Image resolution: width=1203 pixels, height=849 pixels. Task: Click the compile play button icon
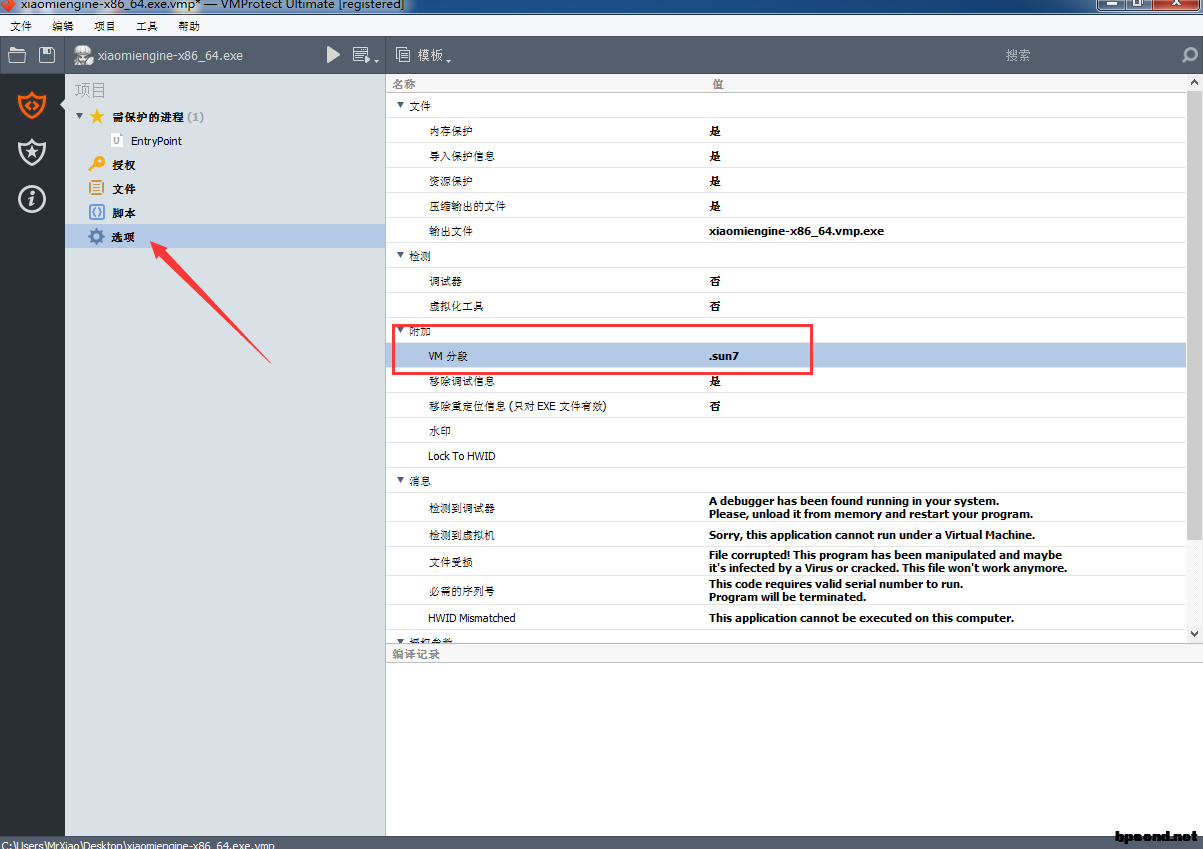click(333, 55)
